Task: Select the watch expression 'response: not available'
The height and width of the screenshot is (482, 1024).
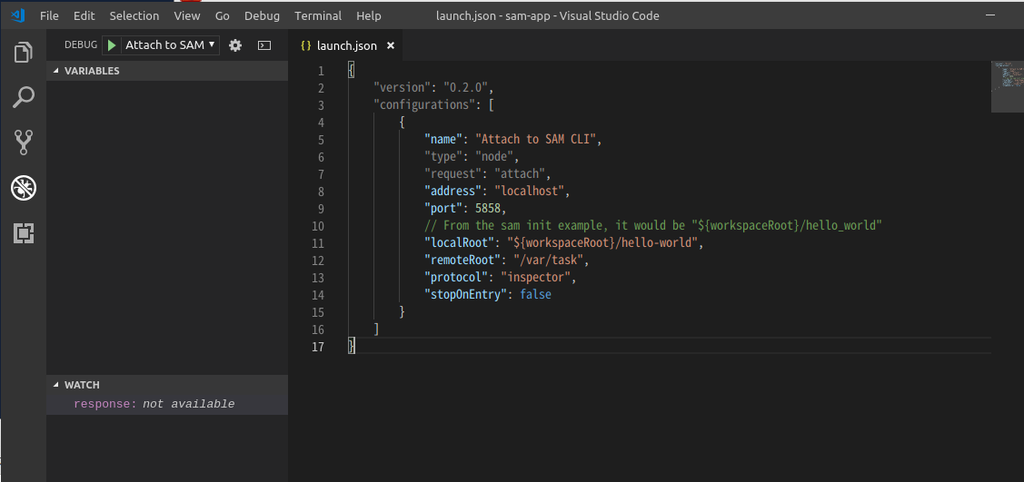Action: point(167,404)
